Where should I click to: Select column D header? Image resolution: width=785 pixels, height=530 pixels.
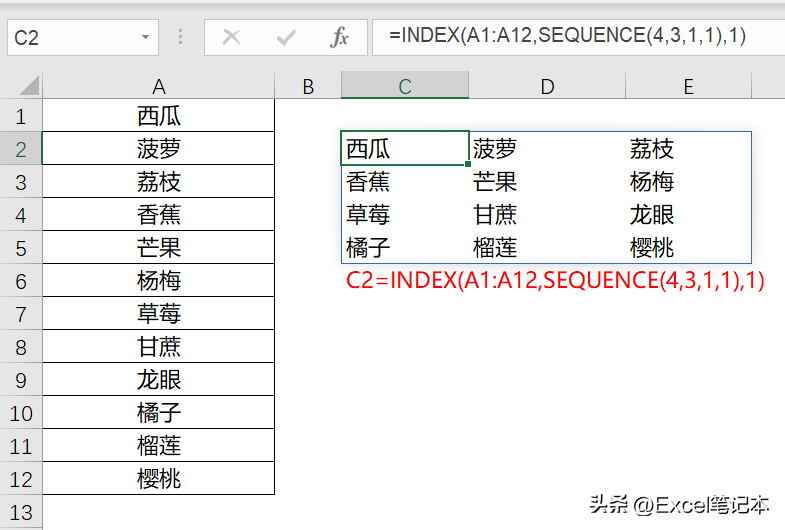pos(547,86)
